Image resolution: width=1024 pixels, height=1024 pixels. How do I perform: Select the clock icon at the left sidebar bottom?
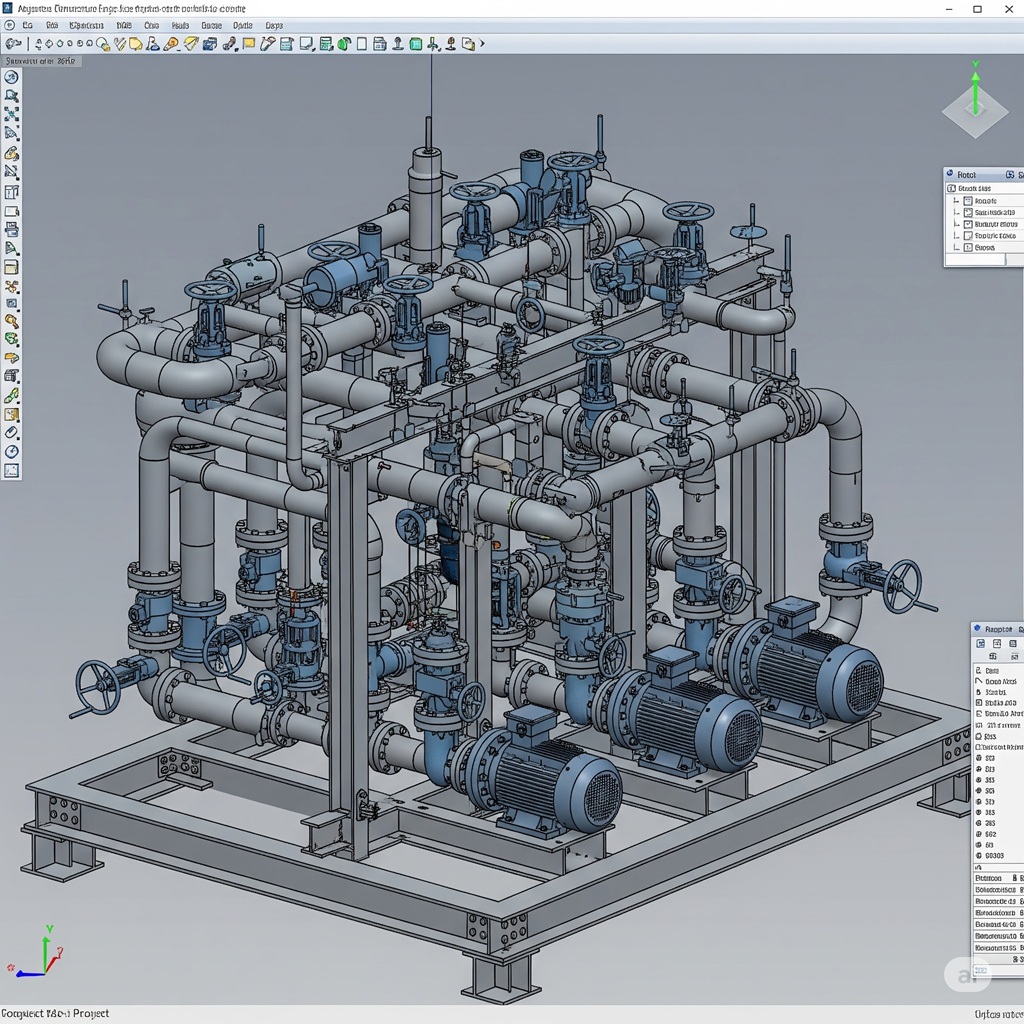pyautogui.click(x=11, y=451)
